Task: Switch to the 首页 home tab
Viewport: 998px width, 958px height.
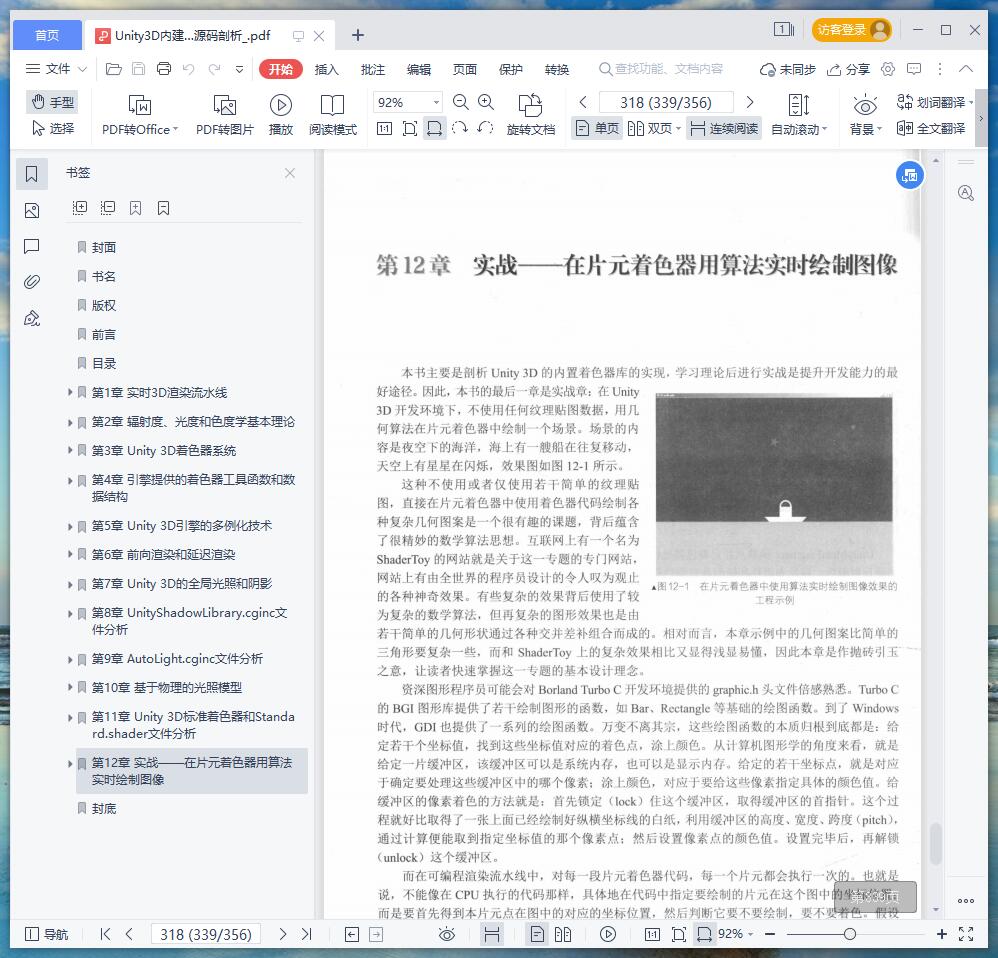Action: (47, 35)
